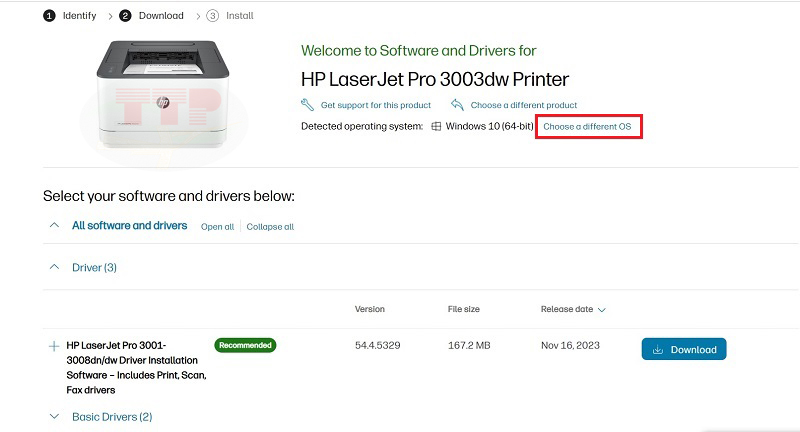
Task: Click file size value 167.2 MB
Action: pyautogui.click(x=469, y=345)
